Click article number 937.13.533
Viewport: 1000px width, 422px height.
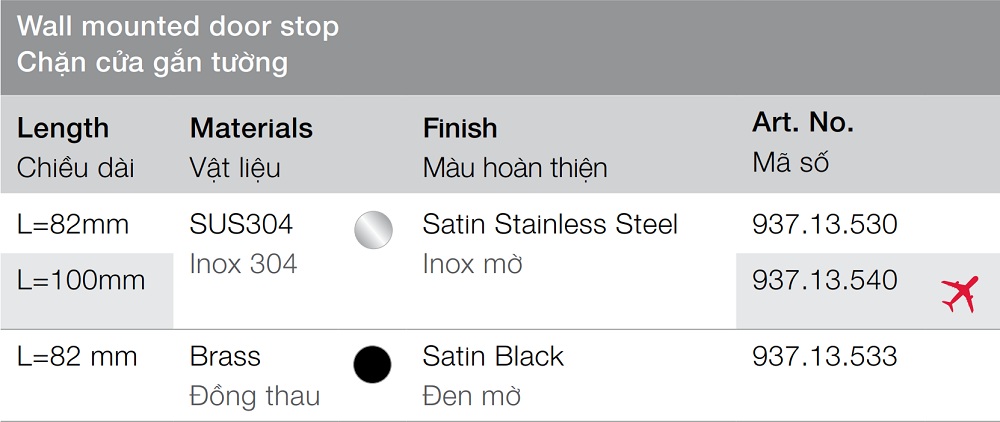(824, 356)
